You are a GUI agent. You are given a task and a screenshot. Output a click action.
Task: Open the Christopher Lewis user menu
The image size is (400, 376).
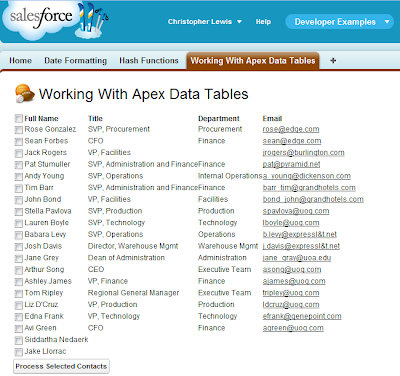click(x=205, y=22)
